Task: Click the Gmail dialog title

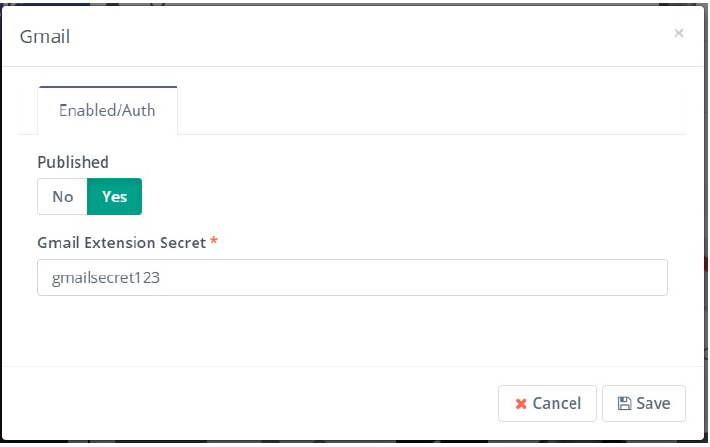Action: click(45, 37)
